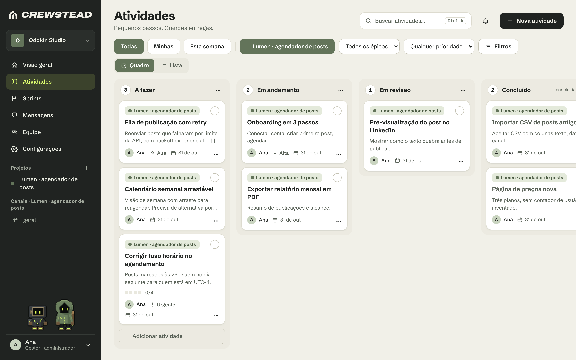Mark Onboarding em 3 passos complete
Image resolution: width=576 pixels, height=360 pixels.
(337, 111)
